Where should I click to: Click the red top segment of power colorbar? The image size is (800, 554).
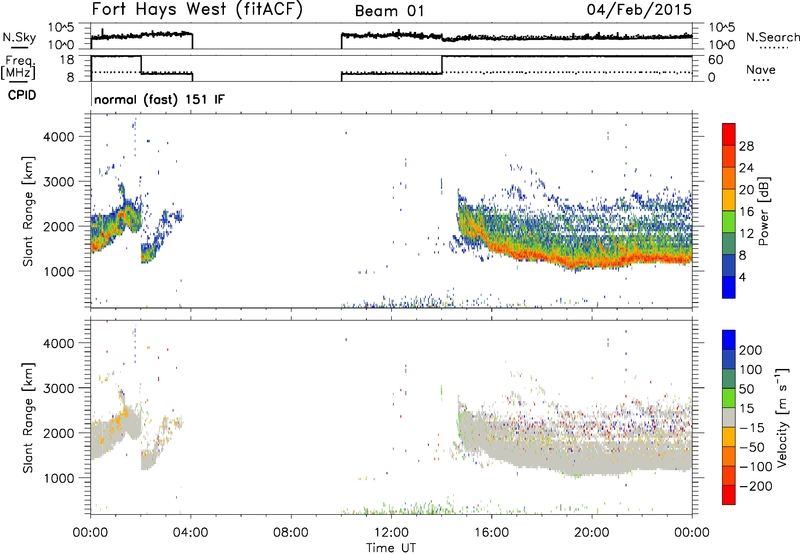tap(729, 135)
